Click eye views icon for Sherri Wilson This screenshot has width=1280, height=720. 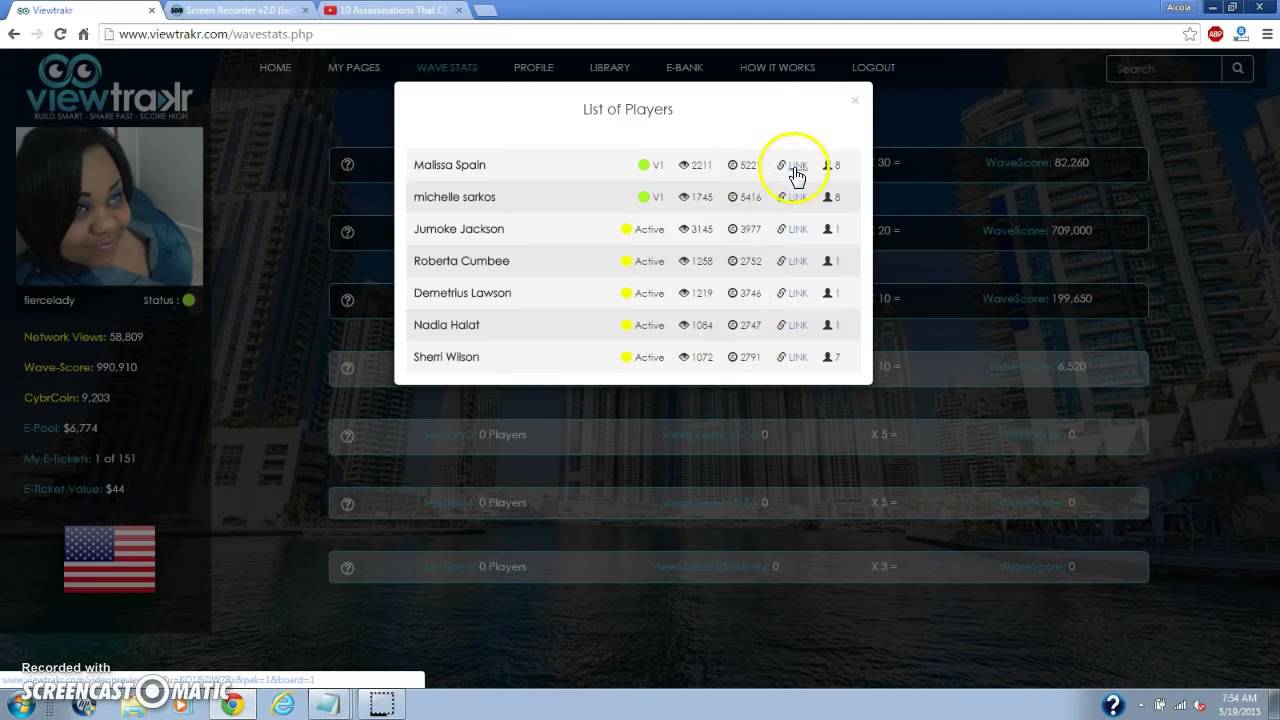684,357
